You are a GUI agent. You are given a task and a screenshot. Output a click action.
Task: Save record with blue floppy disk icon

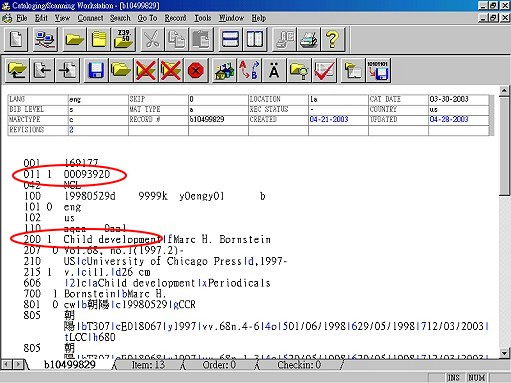pos(96,70)
